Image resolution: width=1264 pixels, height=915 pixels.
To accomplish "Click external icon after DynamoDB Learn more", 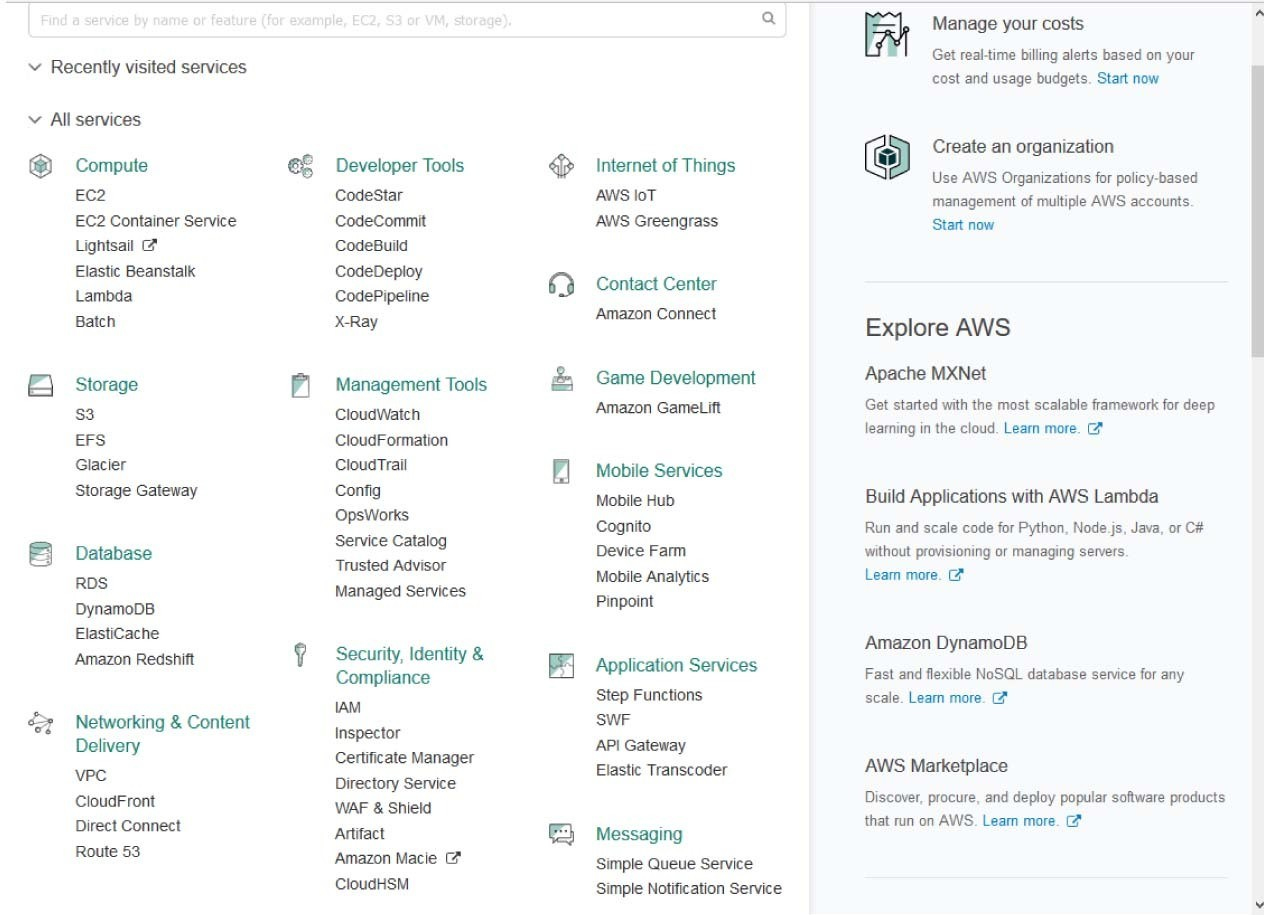I will pyautogui.click(x=999, y=698).
